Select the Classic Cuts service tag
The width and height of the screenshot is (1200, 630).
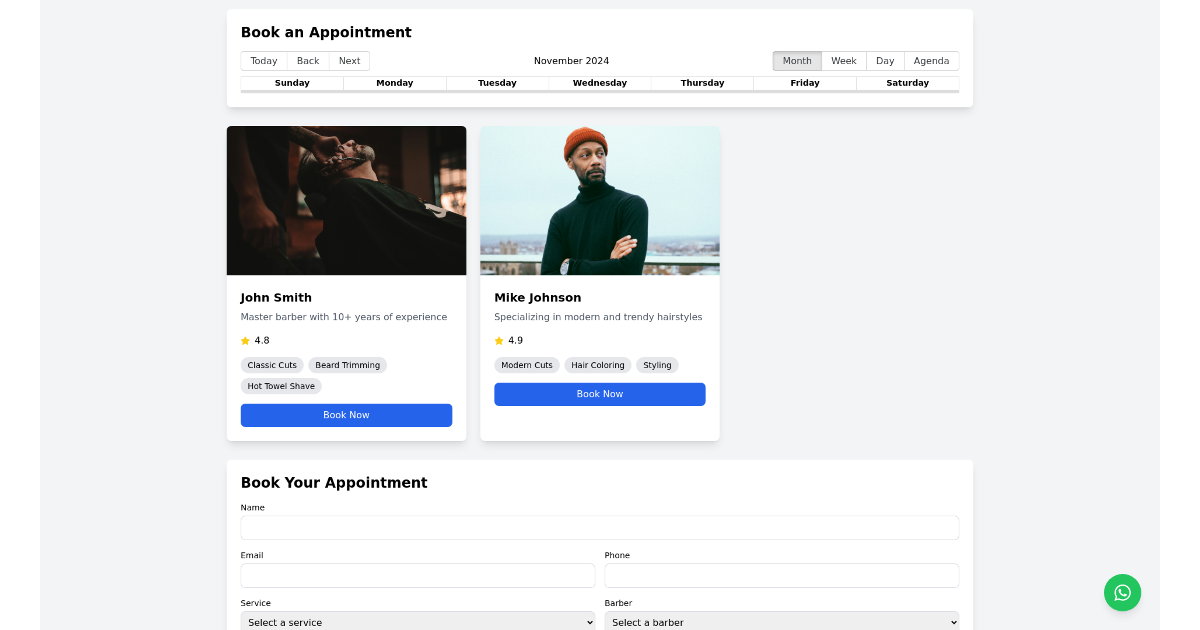point(272,365)
